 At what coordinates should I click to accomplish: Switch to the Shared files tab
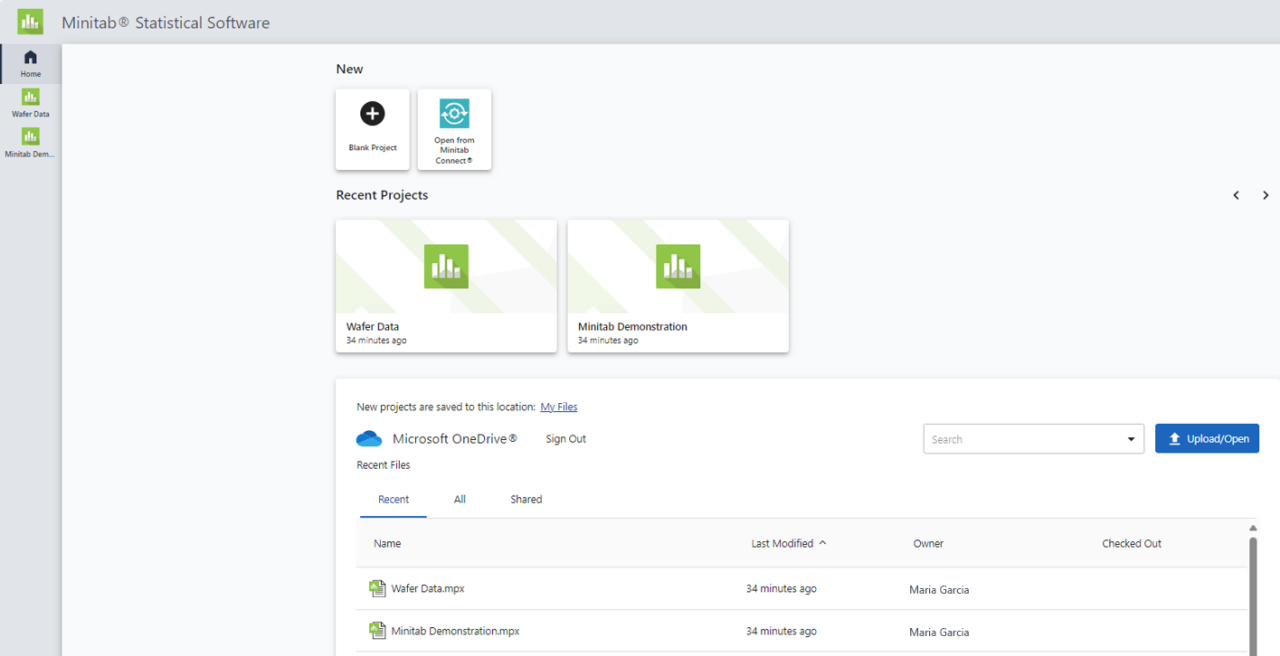[526, 500]
